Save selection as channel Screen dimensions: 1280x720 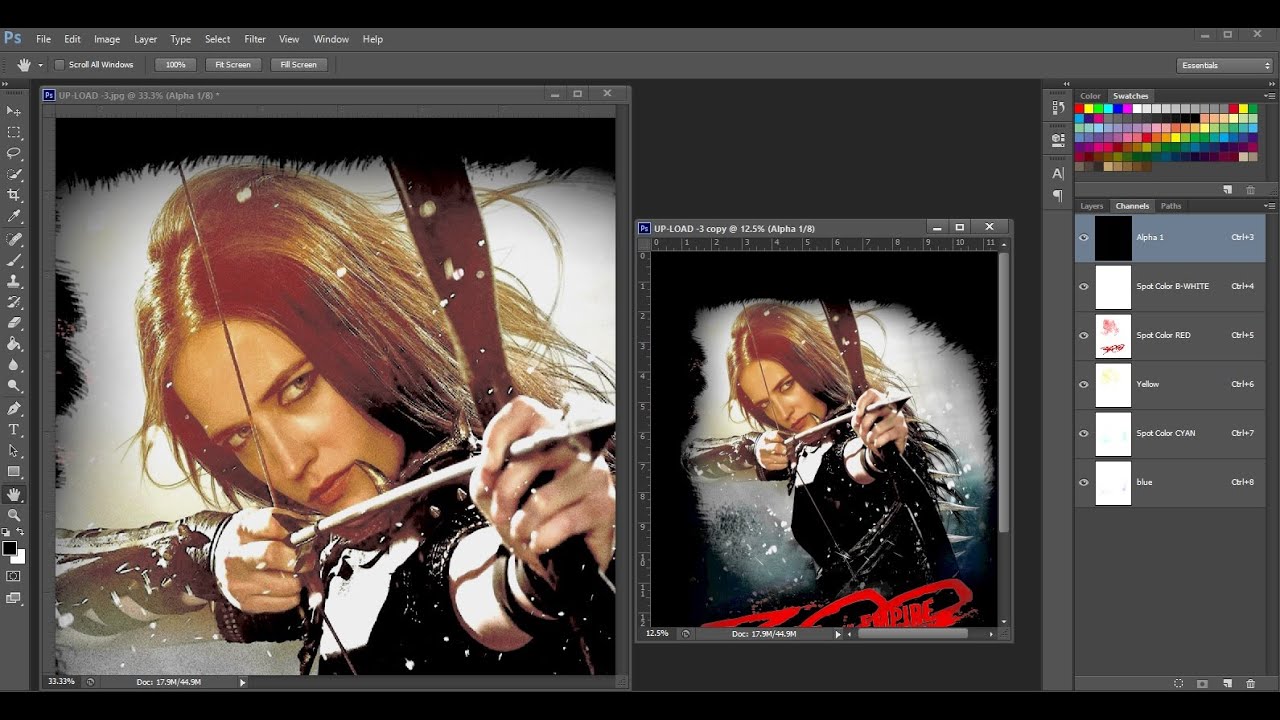[1202, 684]
